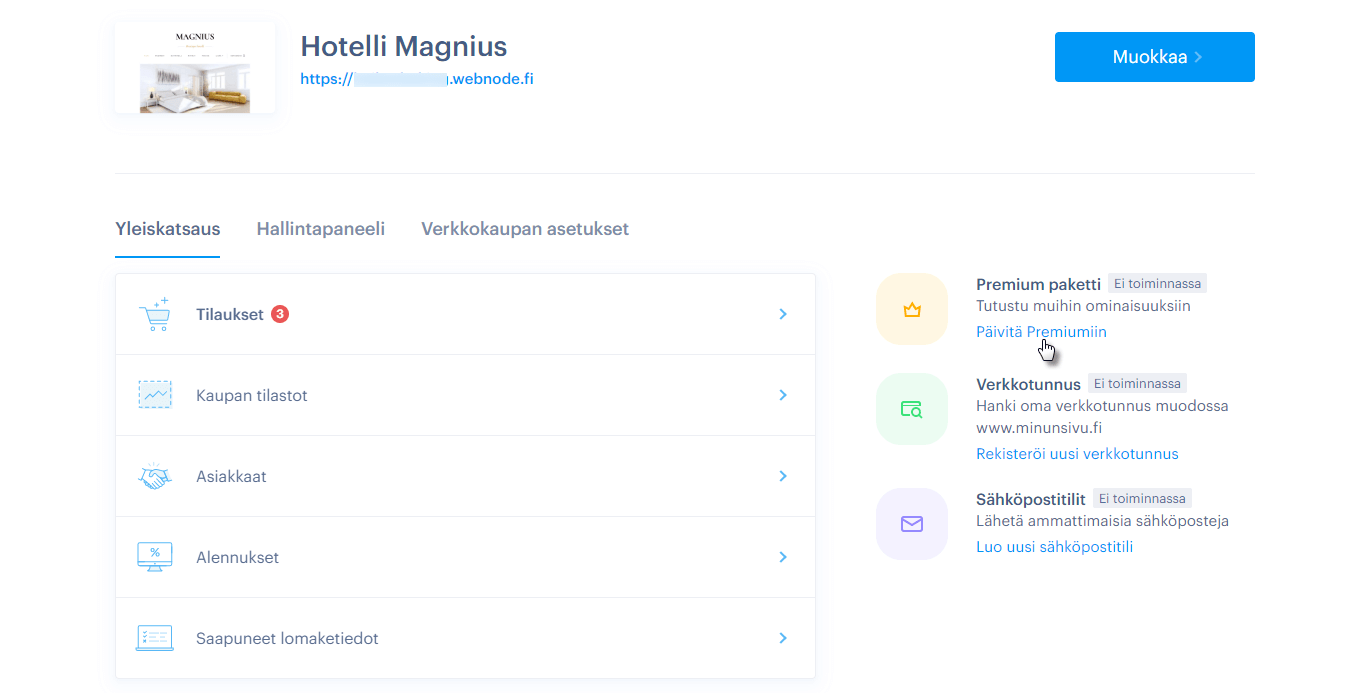The image size is (1350, 693).
Task: Click Rekisteröi uusi verkkotunnus link
Action: 1076,454
